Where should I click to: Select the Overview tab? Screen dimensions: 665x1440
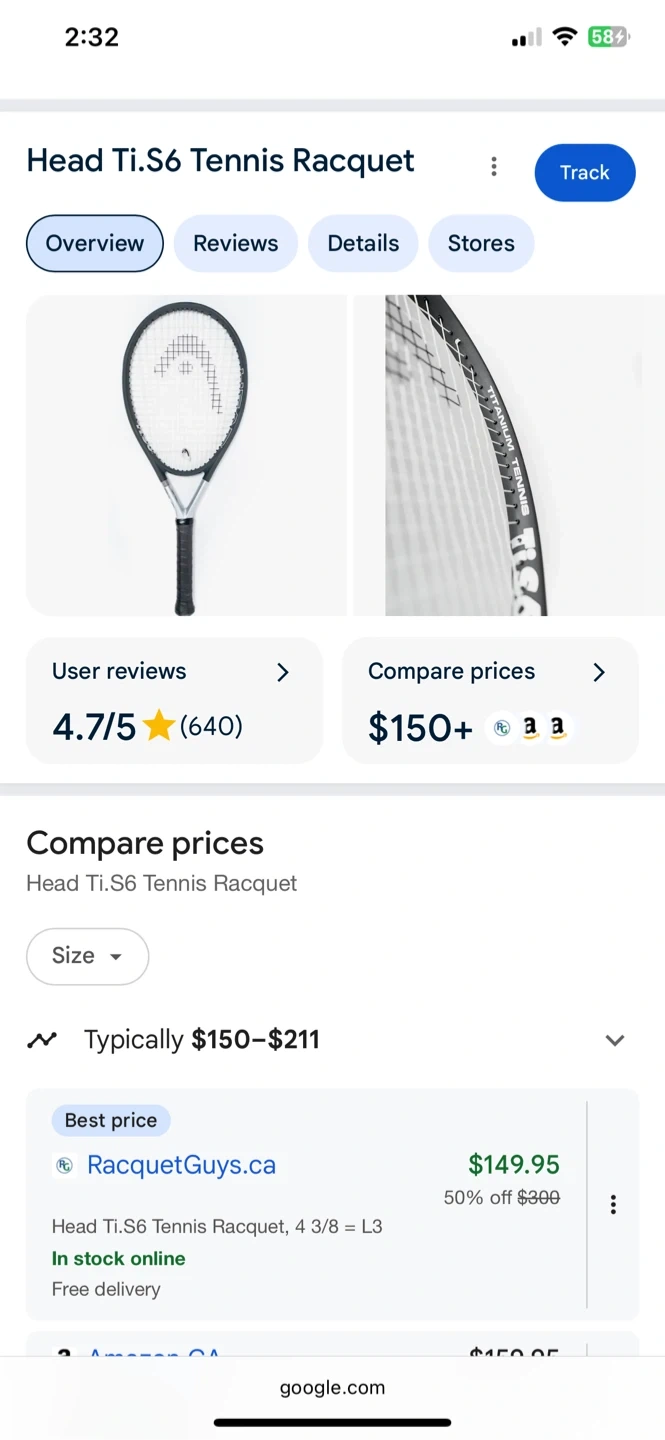click(95, 244)
